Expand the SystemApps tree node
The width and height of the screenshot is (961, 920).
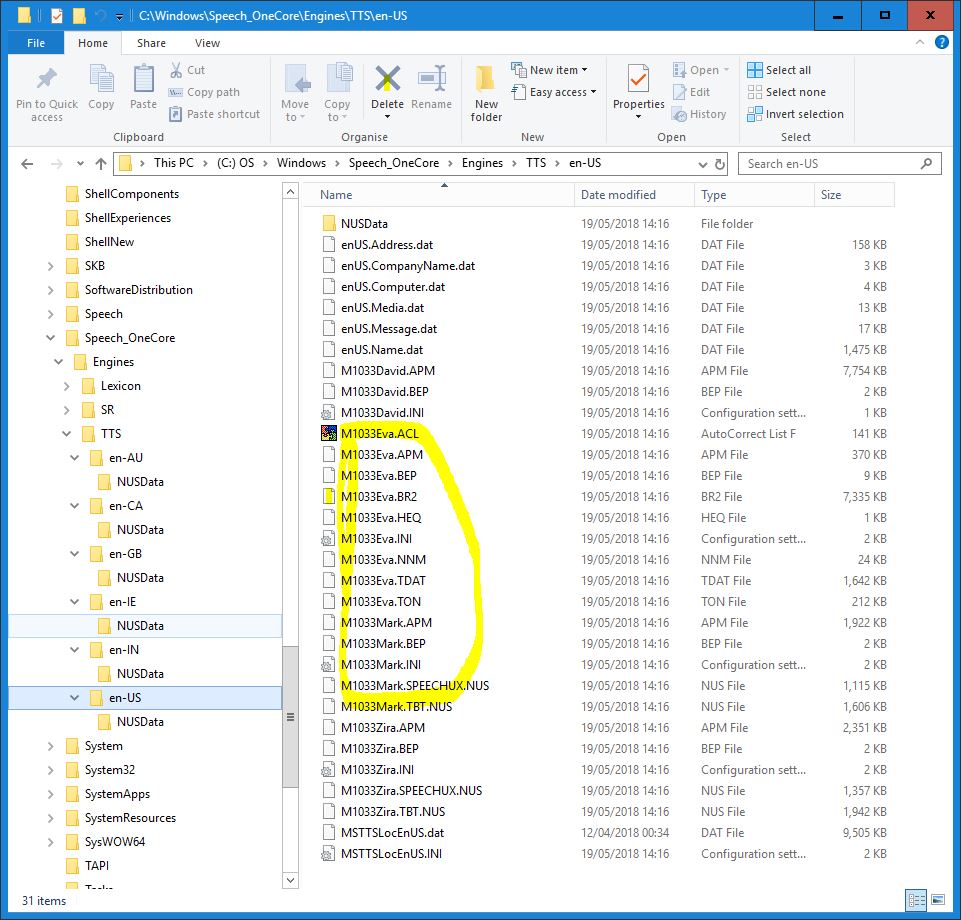50,794
